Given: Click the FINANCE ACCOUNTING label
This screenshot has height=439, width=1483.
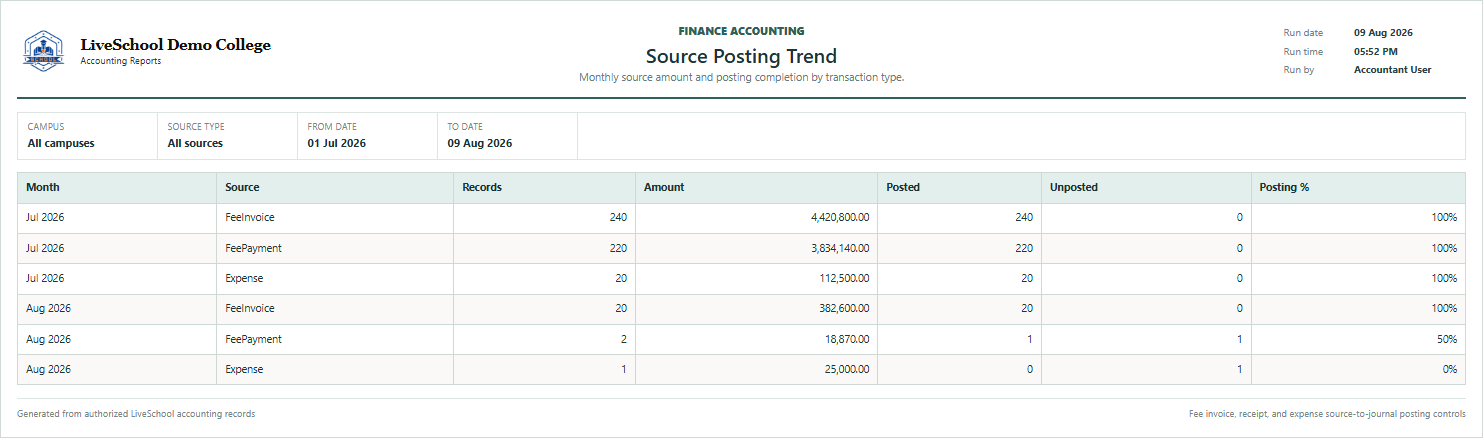Looking at the screenshot, I should pos(741,32).
